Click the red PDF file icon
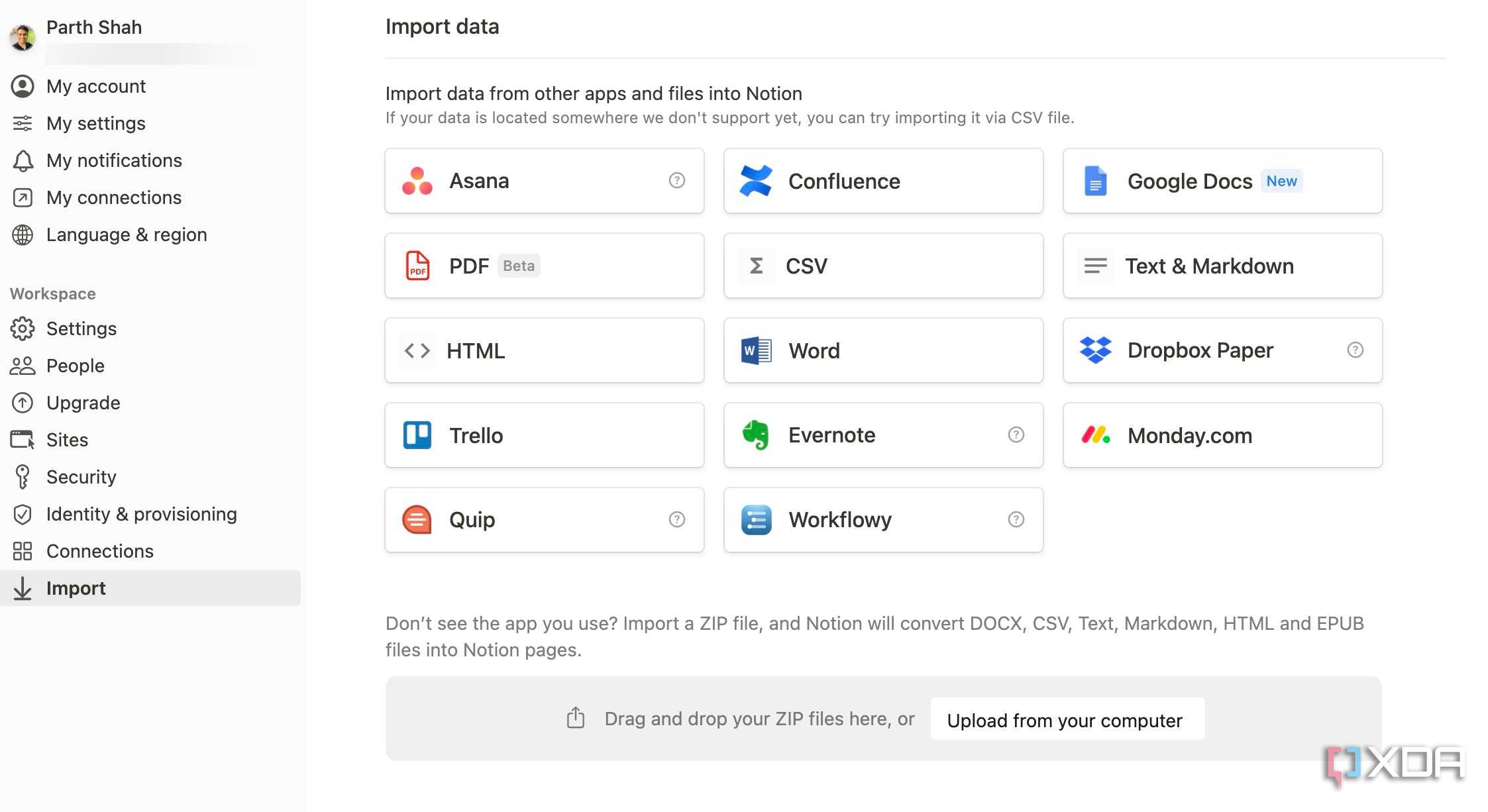Screen dimensions: 1488x812 (x=417, y=266)
